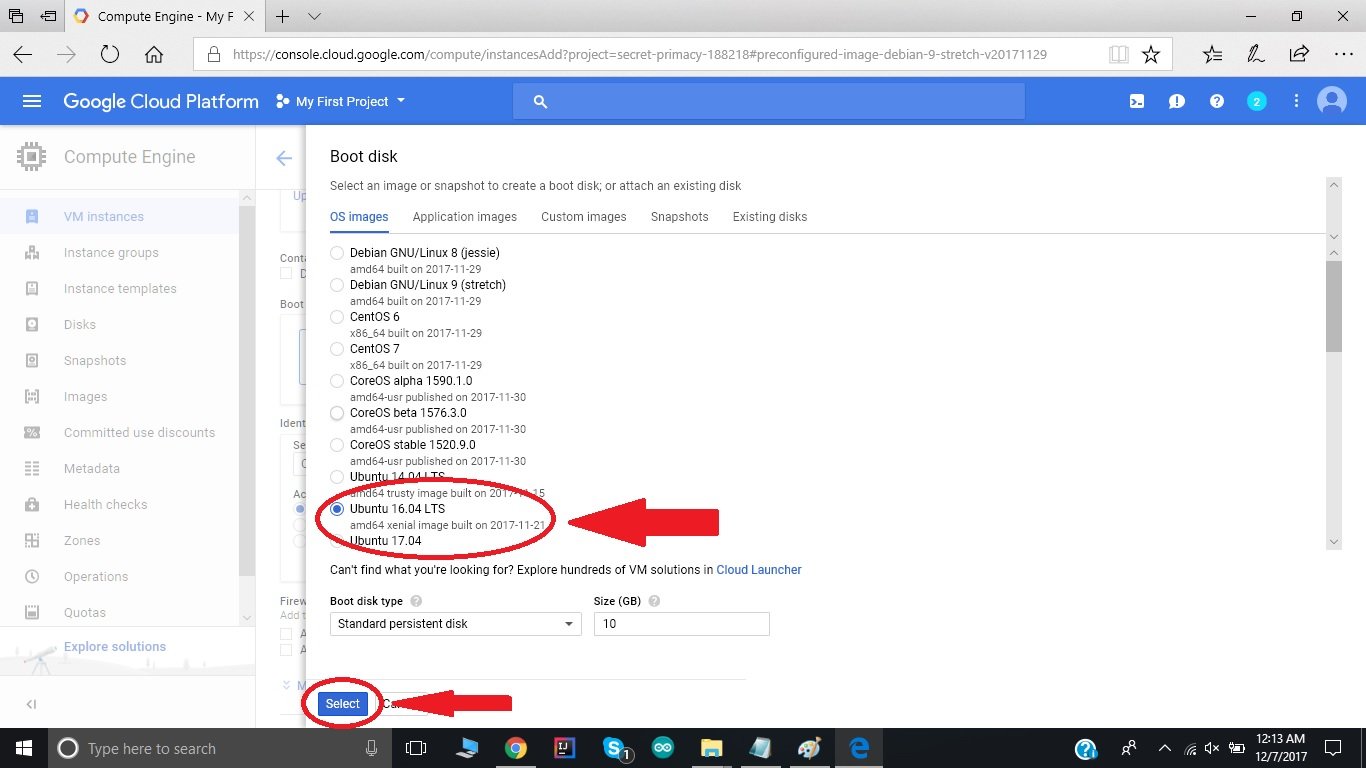The width and height of the screenshot is (1366, 768).
Task: Click the Committed use discounts percent icon
Action: click(32, 432)
